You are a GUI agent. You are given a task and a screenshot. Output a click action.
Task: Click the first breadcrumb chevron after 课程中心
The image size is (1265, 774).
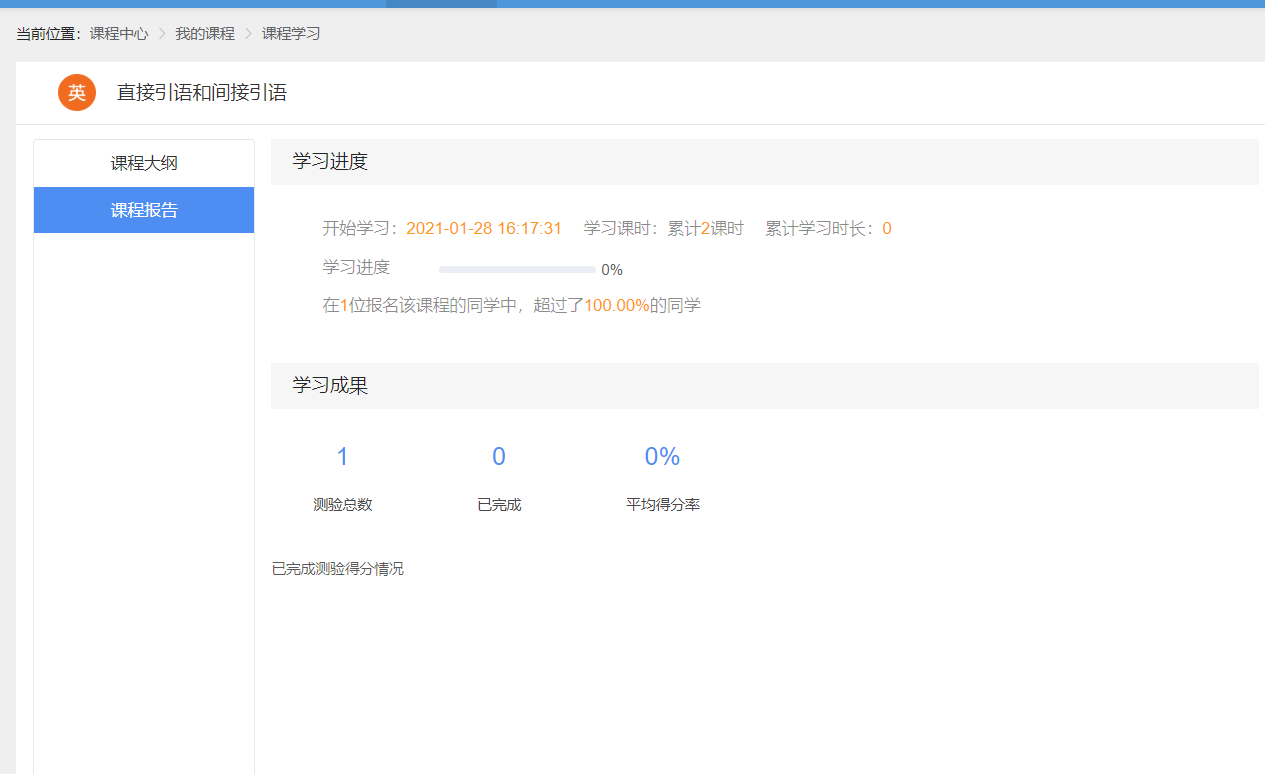click(162, 34)
